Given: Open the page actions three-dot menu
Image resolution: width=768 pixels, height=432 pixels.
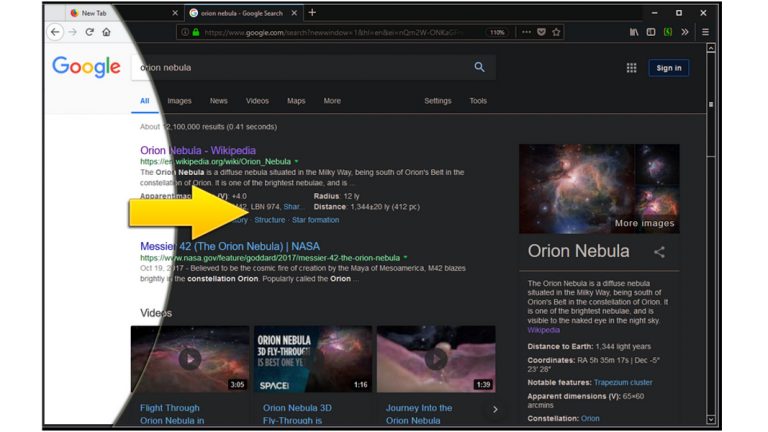Looking at the screenshot, I should (x=526, y=32).
